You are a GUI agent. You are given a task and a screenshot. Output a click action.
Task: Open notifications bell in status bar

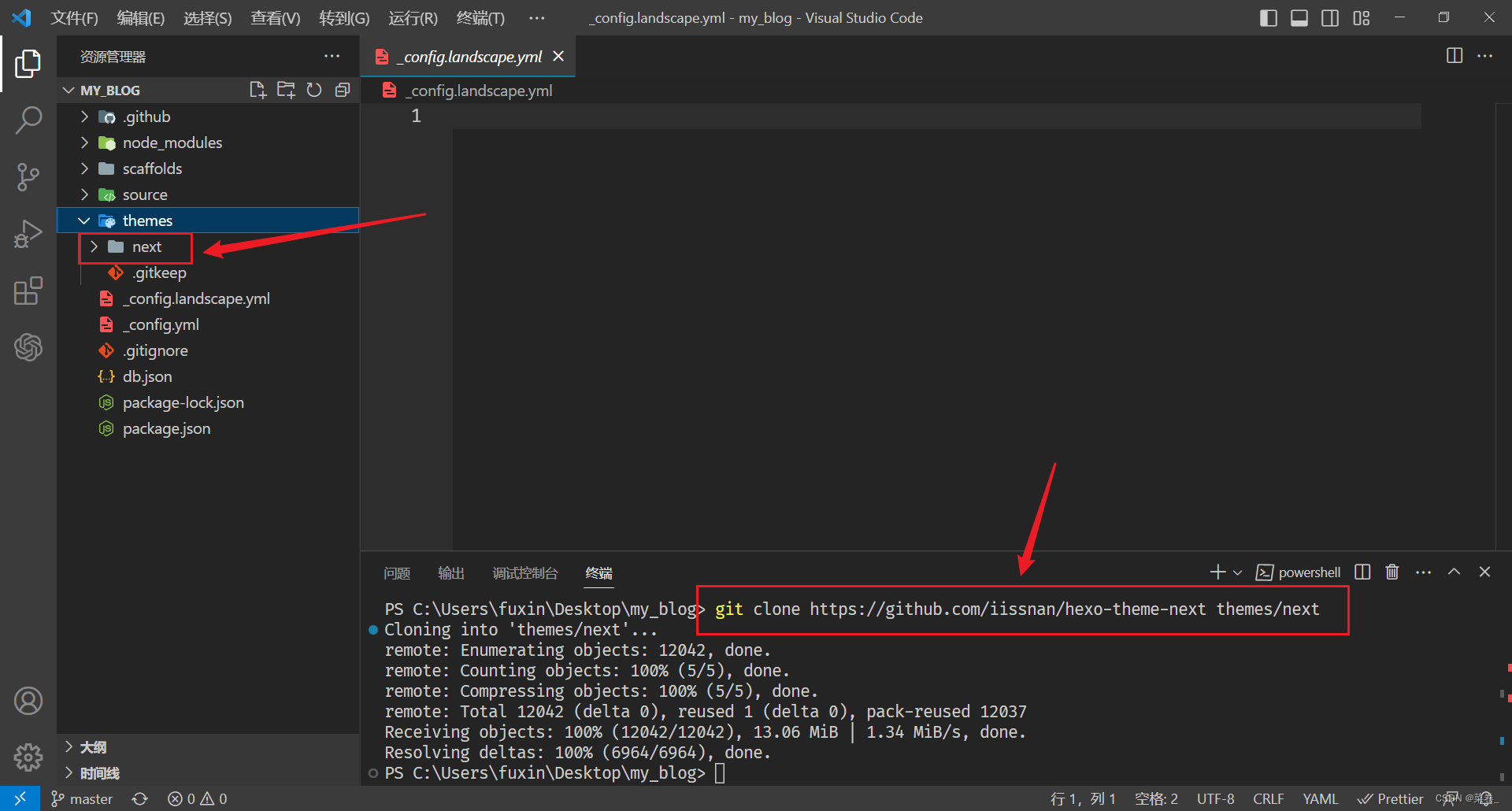1485,798
